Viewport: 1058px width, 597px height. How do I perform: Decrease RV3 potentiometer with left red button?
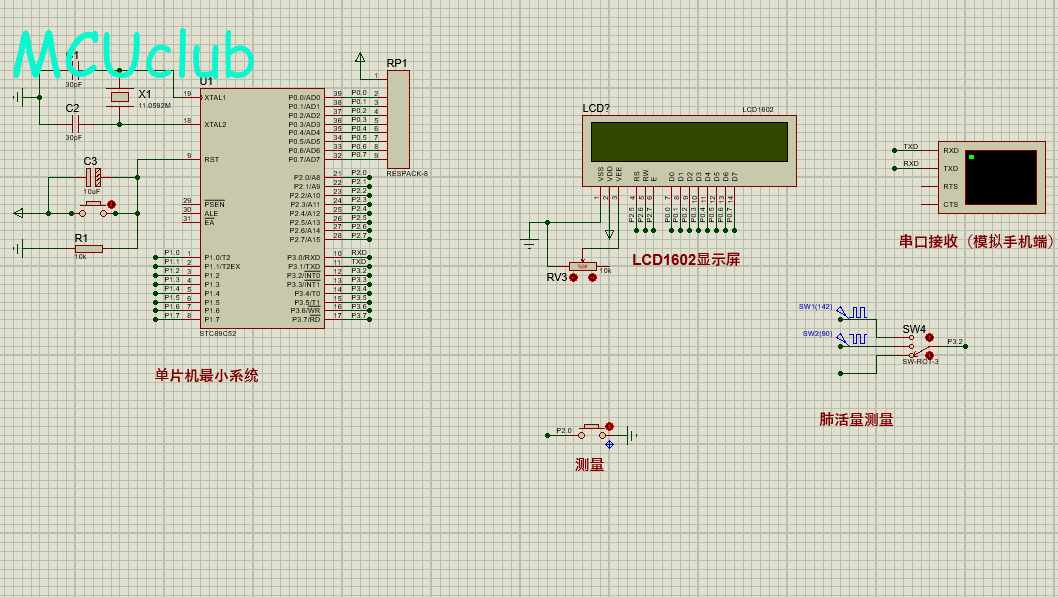[574, 277]
